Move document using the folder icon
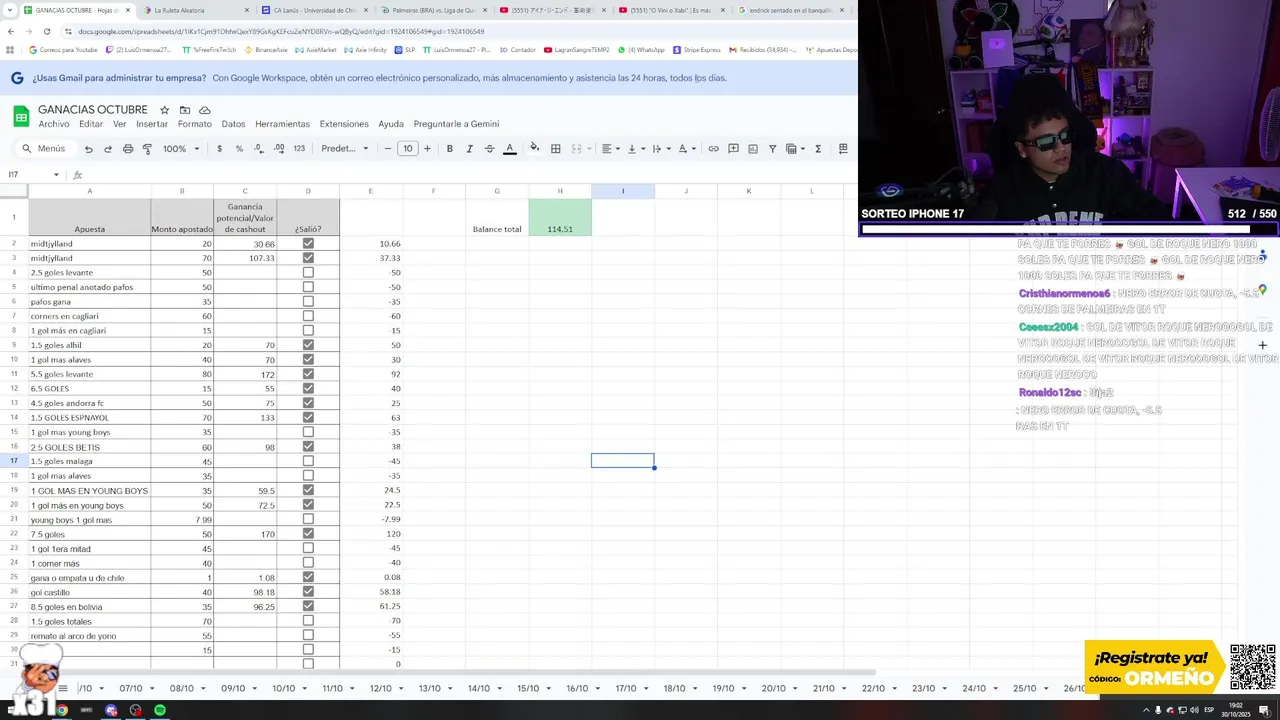1280x720 pixels. pyautogui.click(x=185, y=110)
